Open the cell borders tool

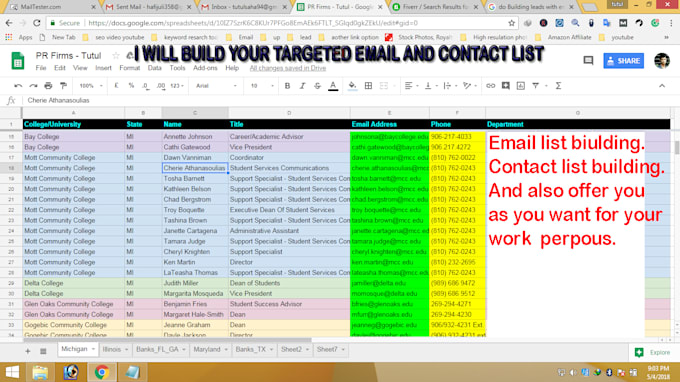(x=368, y=86)
